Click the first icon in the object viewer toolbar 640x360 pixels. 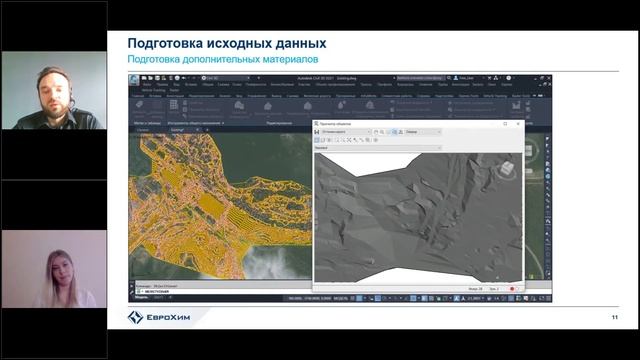317,132
